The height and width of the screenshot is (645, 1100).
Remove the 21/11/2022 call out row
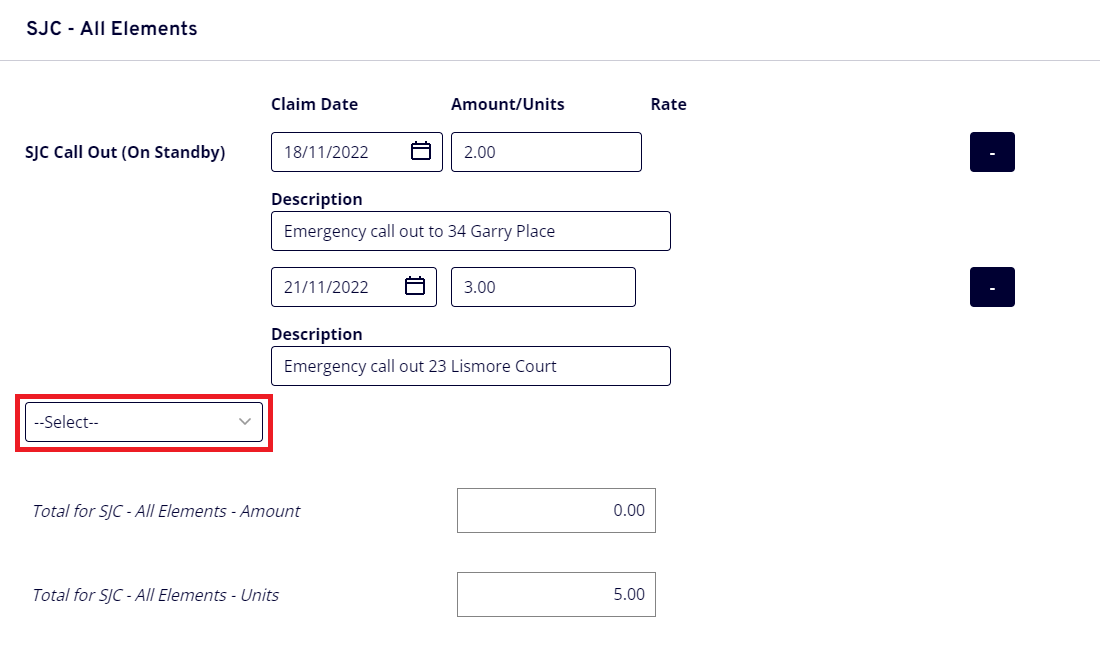click(x=991, y=287)
